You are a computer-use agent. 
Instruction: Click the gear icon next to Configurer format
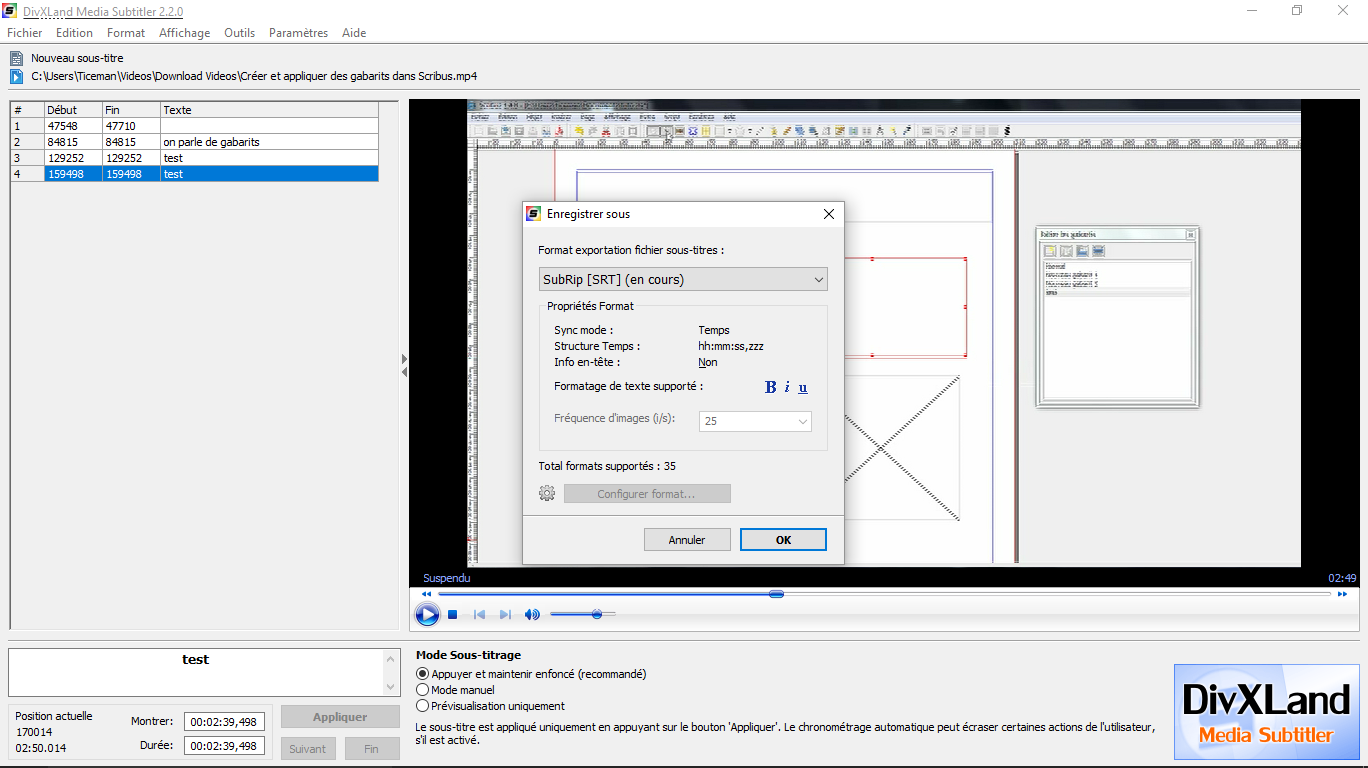click(x=547, y=493)
